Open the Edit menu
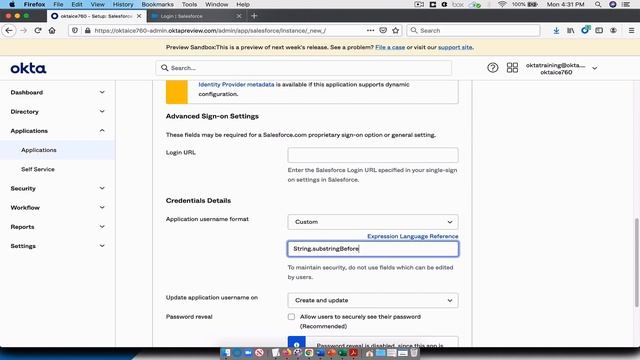640x360 pixels. pyautogui.click(x=77, y=4)
